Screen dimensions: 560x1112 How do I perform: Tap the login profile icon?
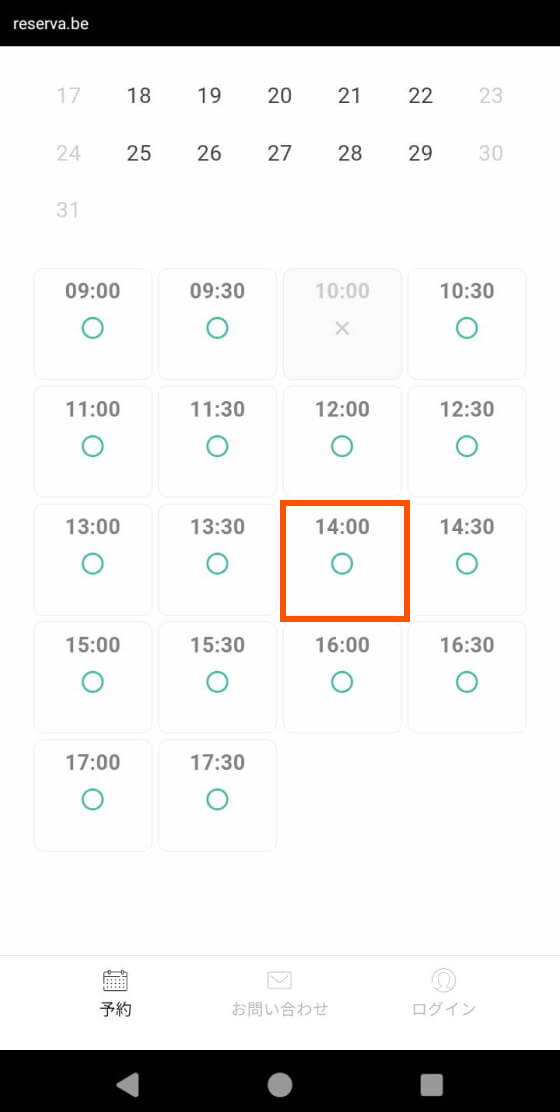pyautogui.click(x=443, y=980)
